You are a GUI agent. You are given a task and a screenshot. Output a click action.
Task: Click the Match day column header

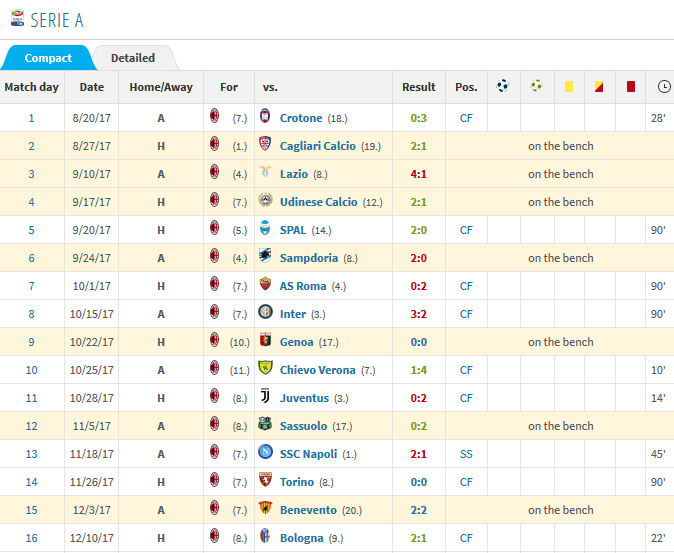pyautogui.click(x=31, y=87)
